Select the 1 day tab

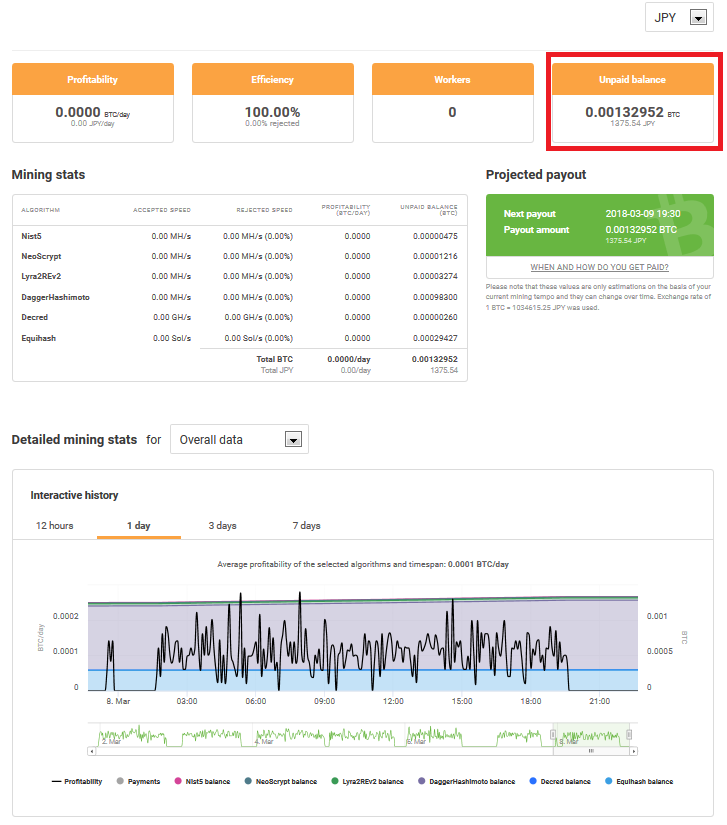click(x=139, y=526)
